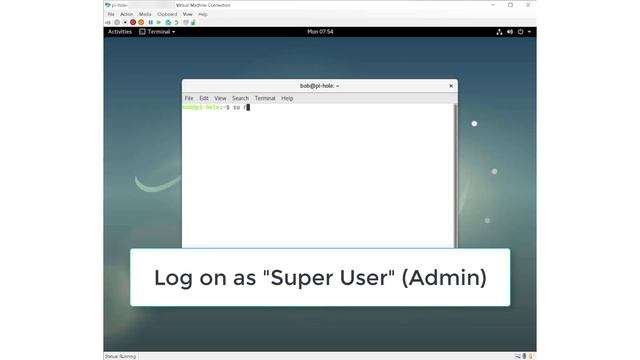Open the Terminal app menu in top bar
The image size is (640, 360).
157,32
